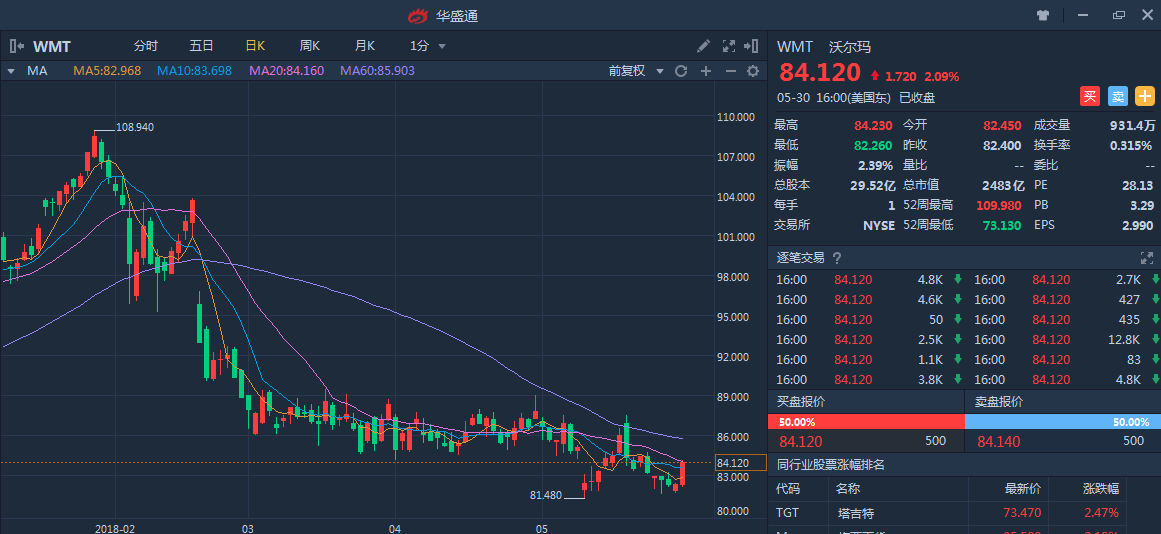Open the drawing pencil tool
The width and height of the screenshot is (1161, 534).
pos(703,46)
